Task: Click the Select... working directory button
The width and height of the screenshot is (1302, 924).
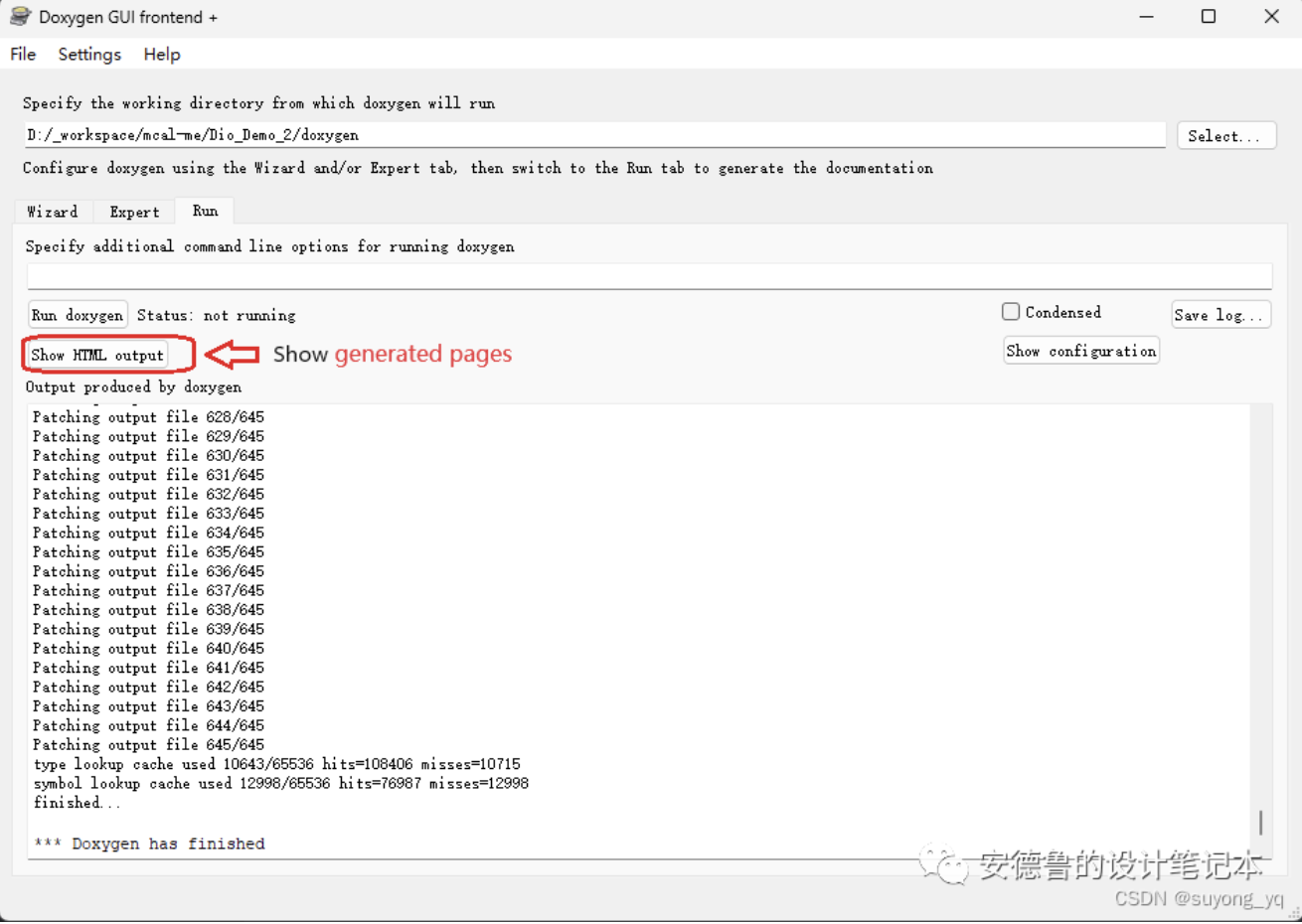Action: pos(1225,136)
